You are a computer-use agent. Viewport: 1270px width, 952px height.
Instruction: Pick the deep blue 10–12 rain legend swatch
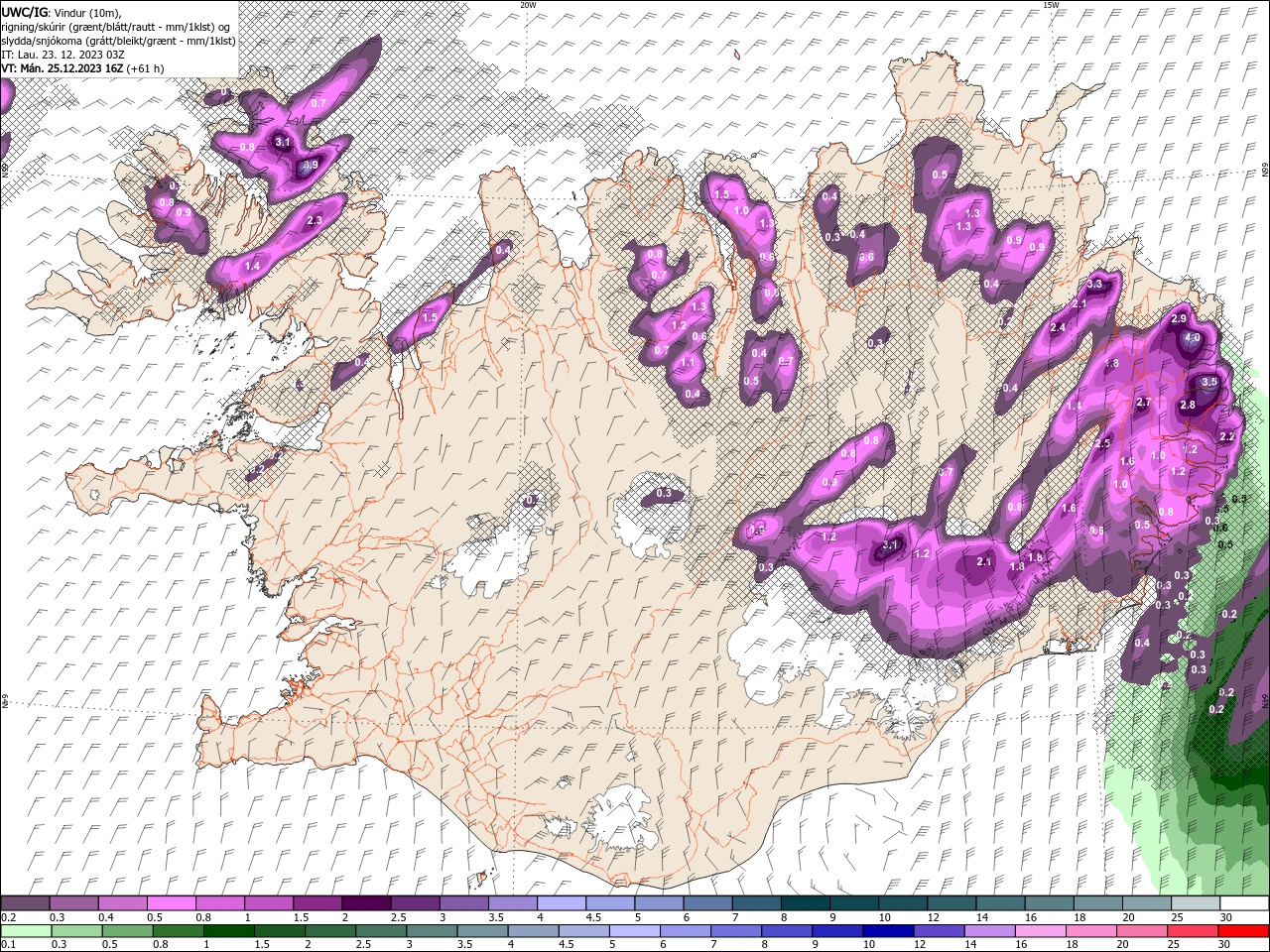coord(887,931)
